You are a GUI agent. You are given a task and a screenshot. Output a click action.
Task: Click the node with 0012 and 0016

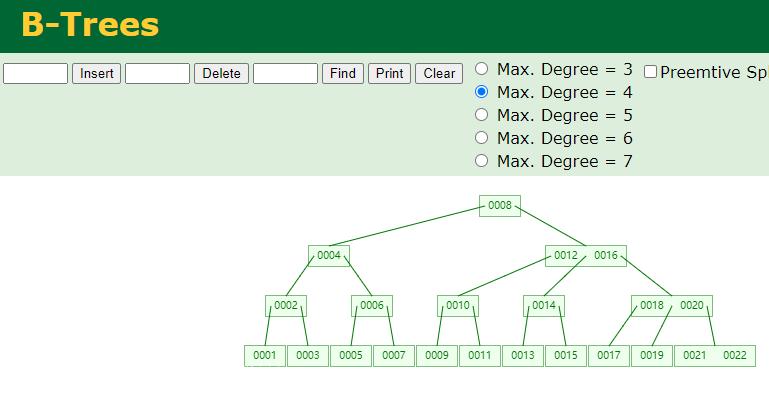pos(586,256)
